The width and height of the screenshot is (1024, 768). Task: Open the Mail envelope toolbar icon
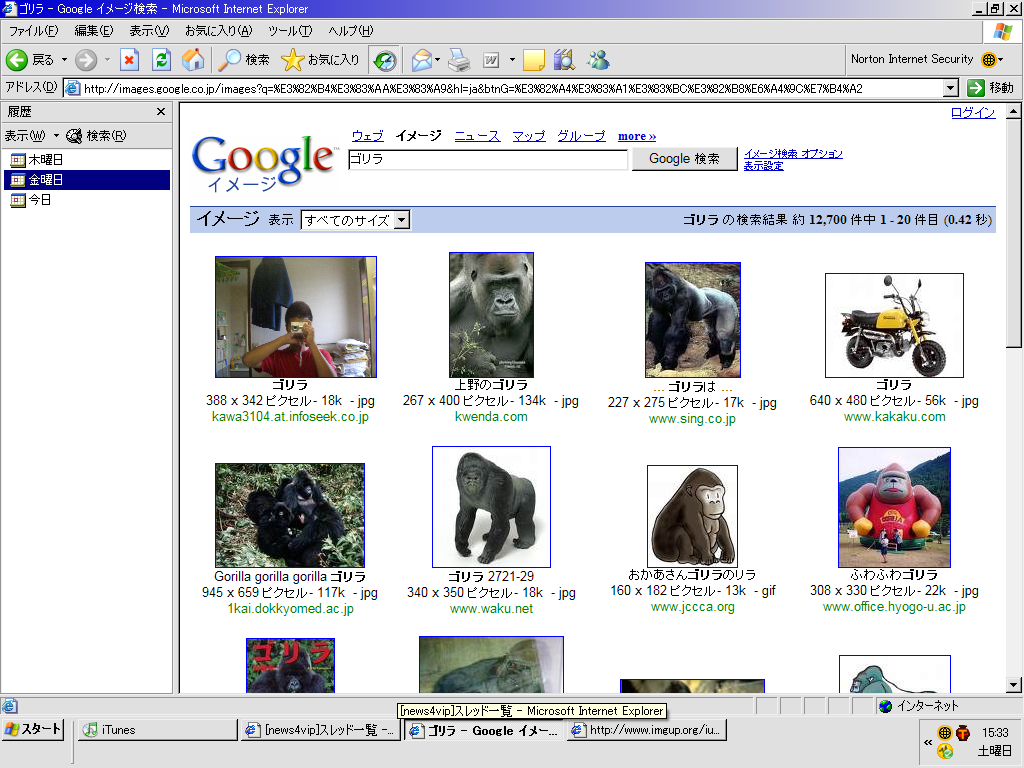click(421, 60)
